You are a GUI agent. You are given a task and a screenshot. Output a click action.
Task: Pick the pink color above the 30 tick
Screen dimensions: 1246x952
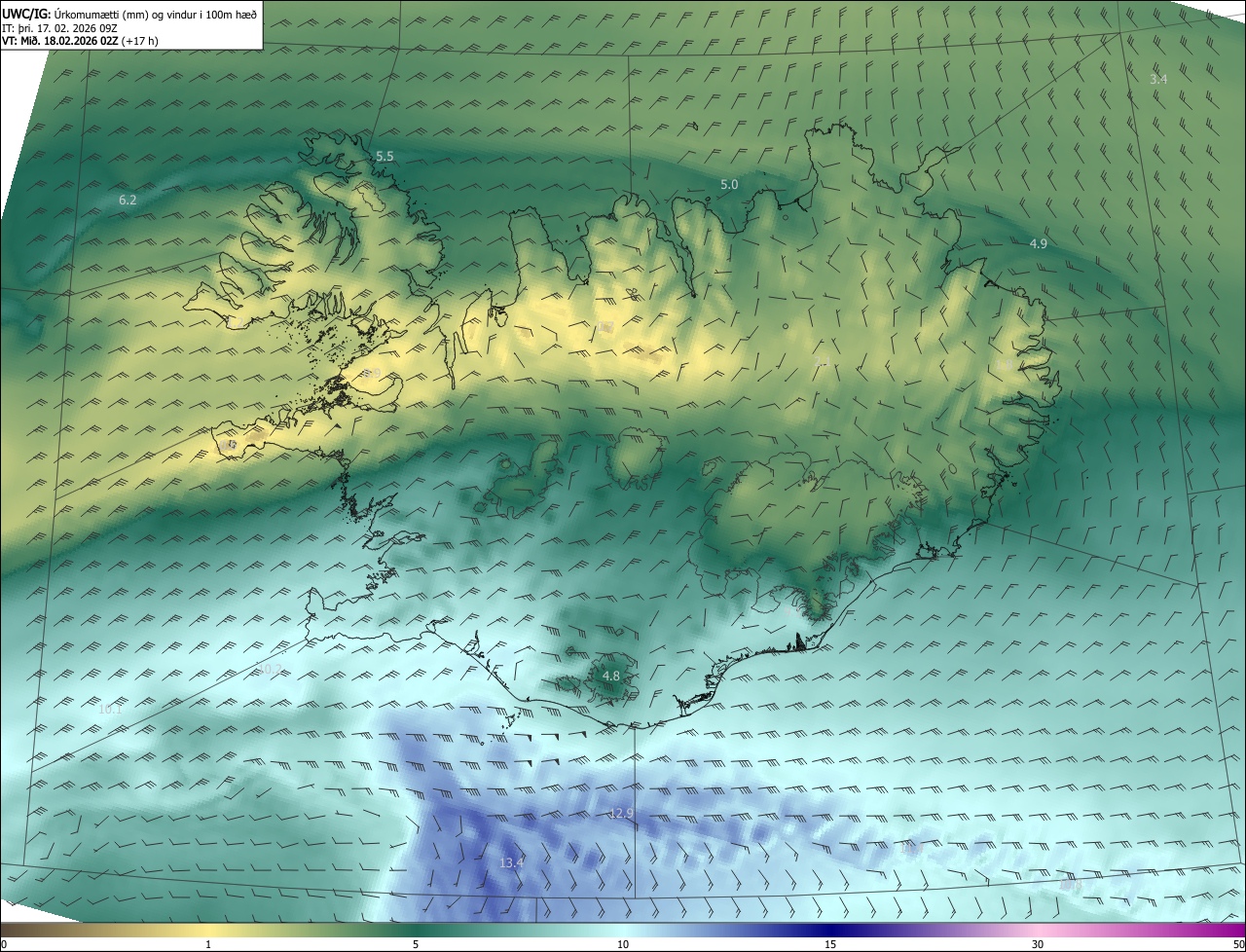click(1038, 930)
